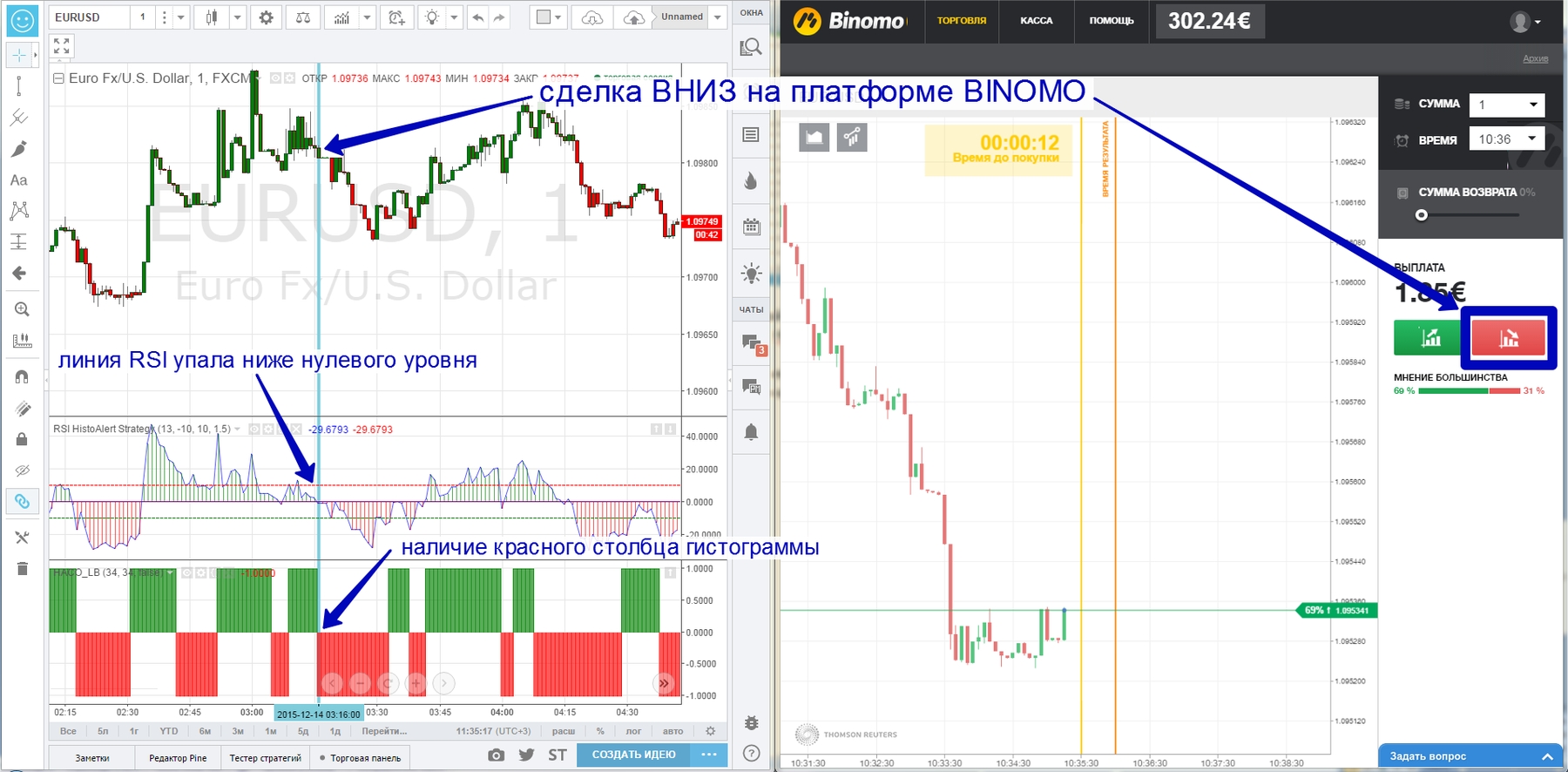Screen dimensions: 1568x772
Task: Click the ideas lightbulb icon
Action: tap(432, 17)
